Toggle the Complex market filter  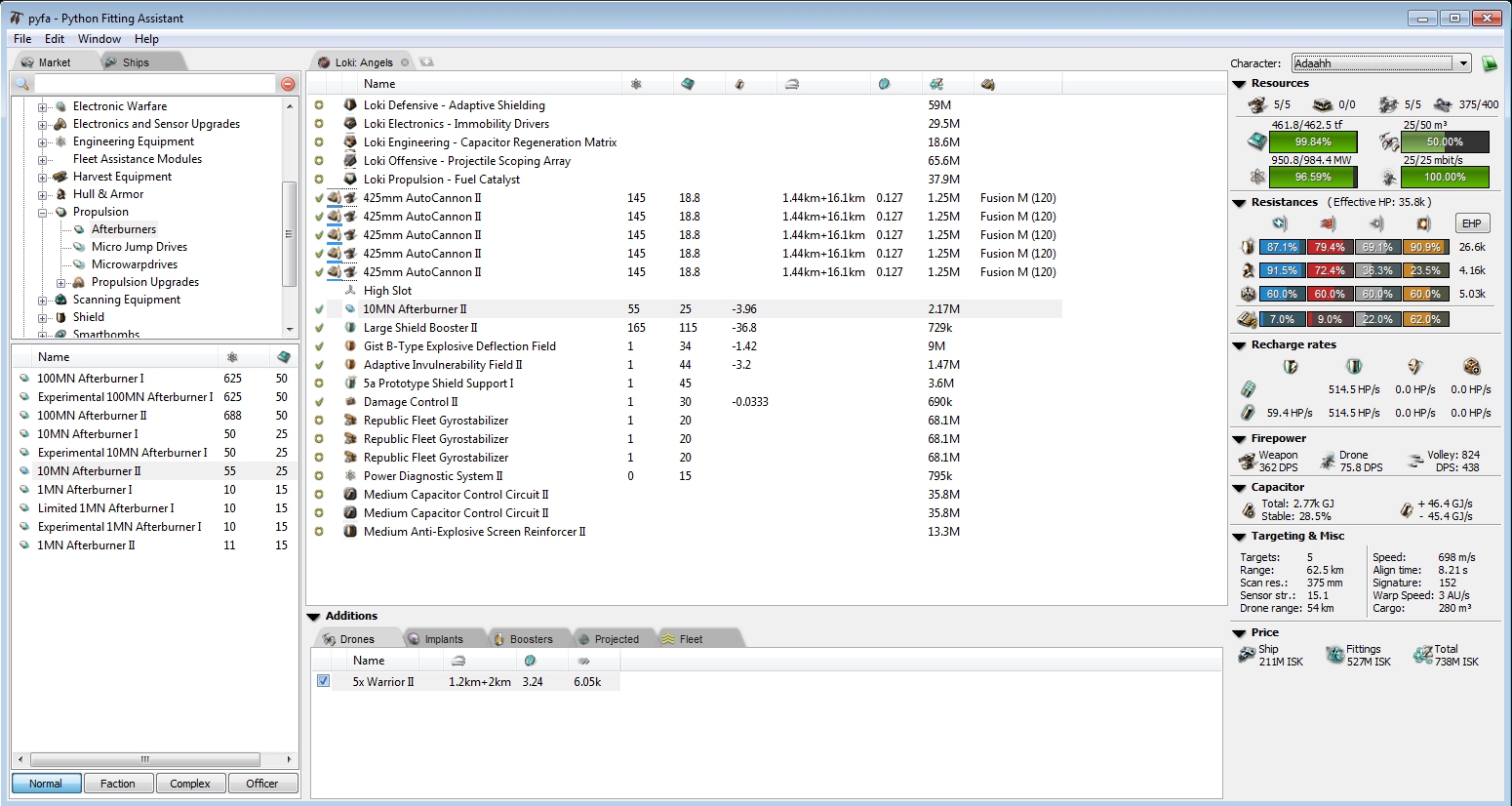pos(190,784)
